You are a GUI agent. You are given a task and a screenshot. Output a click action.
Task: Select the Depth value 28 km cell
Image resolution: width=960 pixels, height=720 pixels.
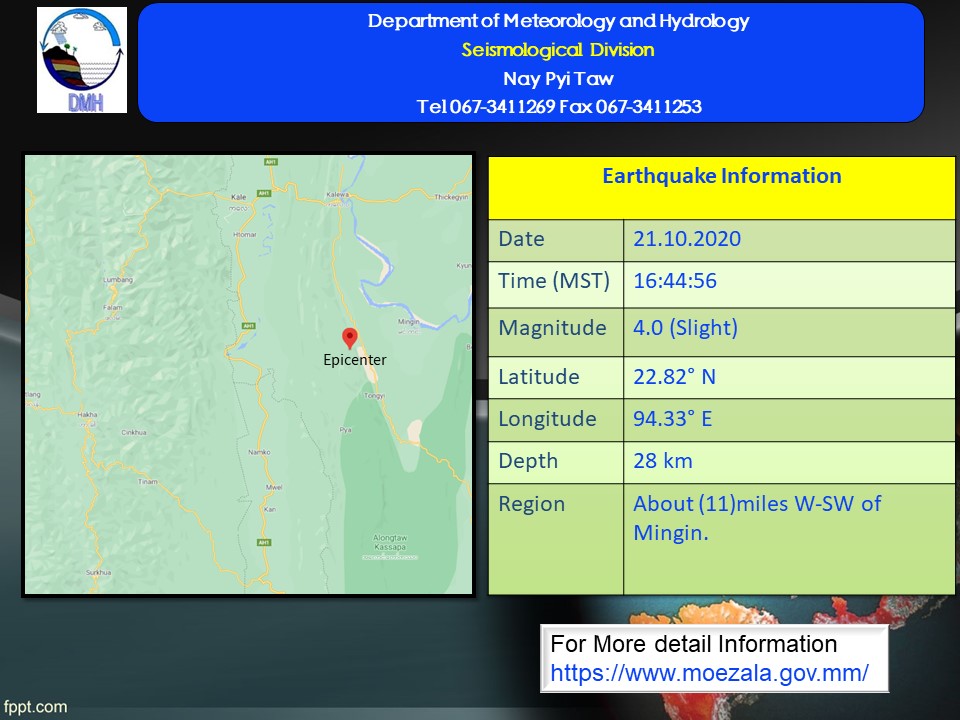pyautogui.click(x=662, y=461)
